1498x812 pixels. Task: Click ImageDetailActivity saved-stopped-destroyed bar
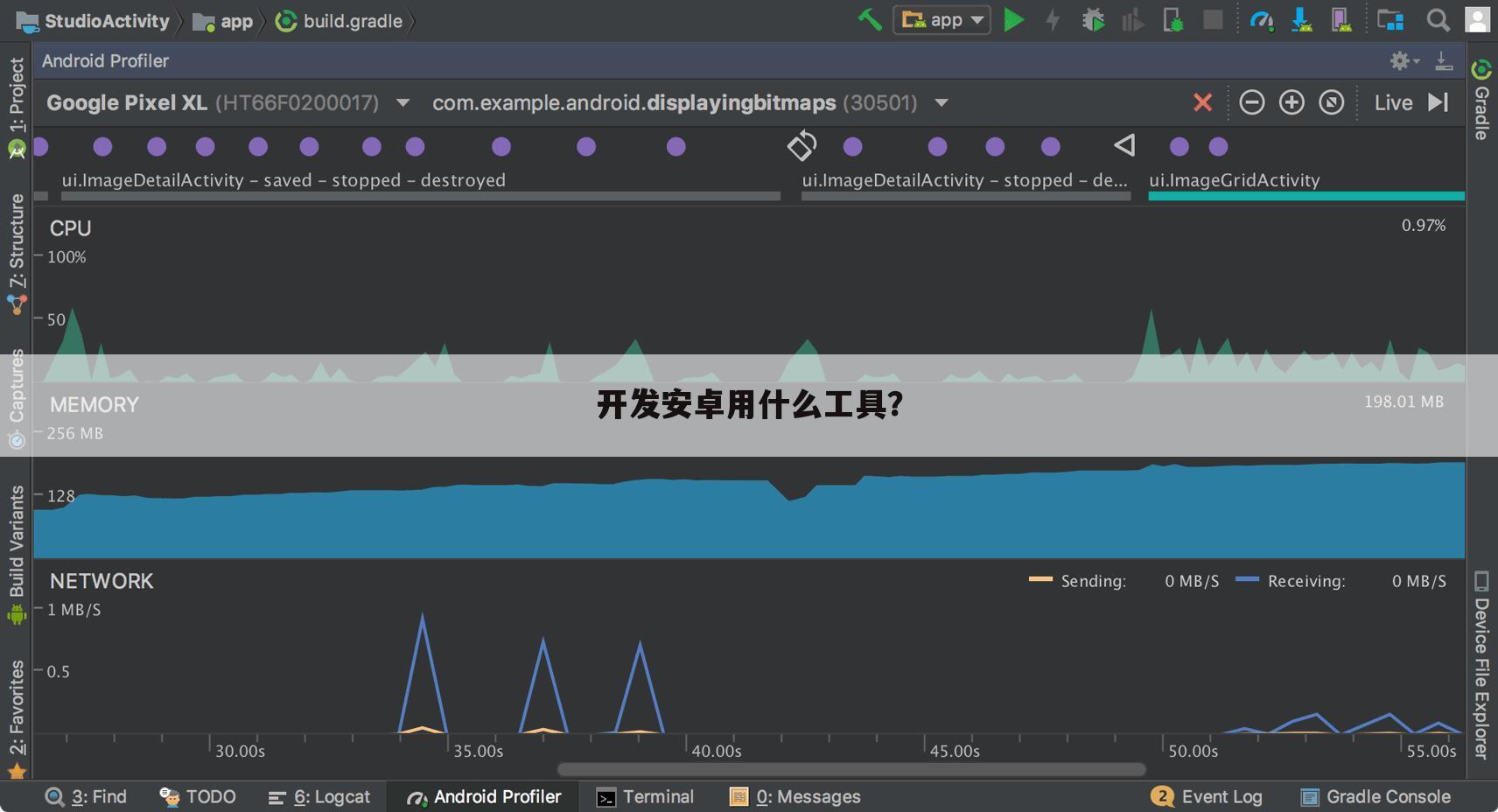click(420, 196)
